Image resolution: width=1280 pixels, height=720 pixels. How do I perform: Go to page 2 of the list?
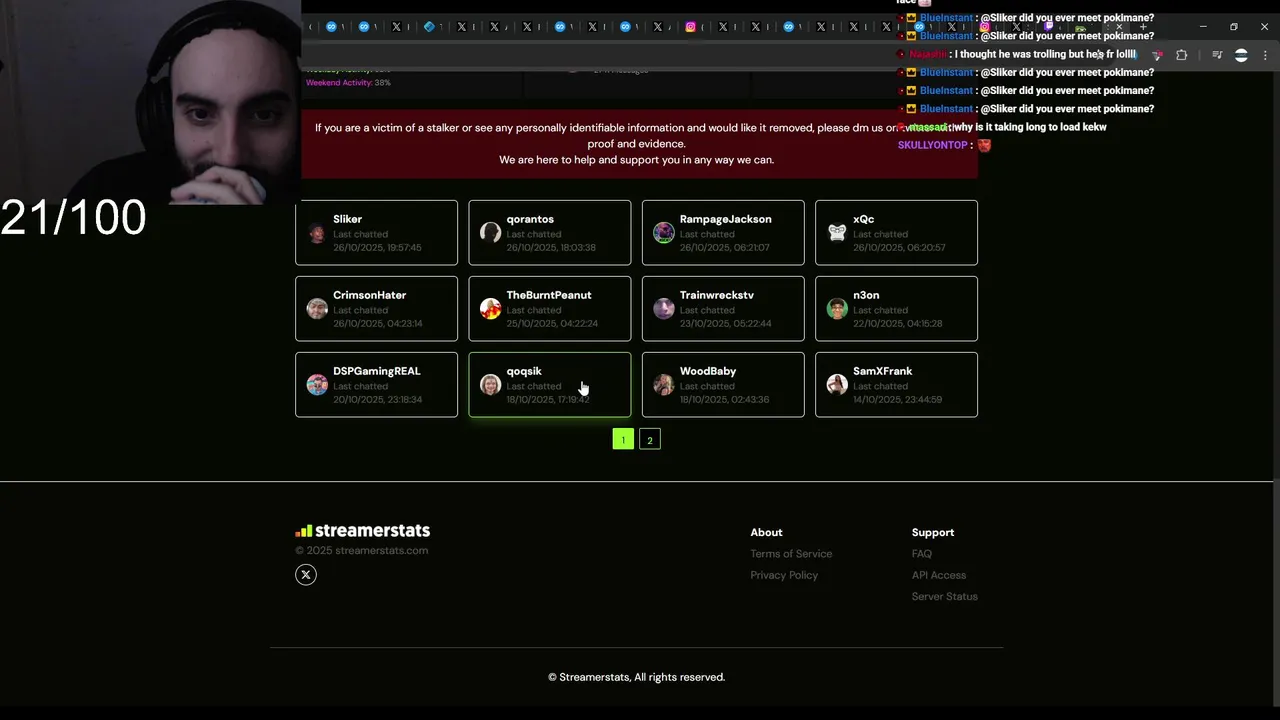tap(649, 439)
